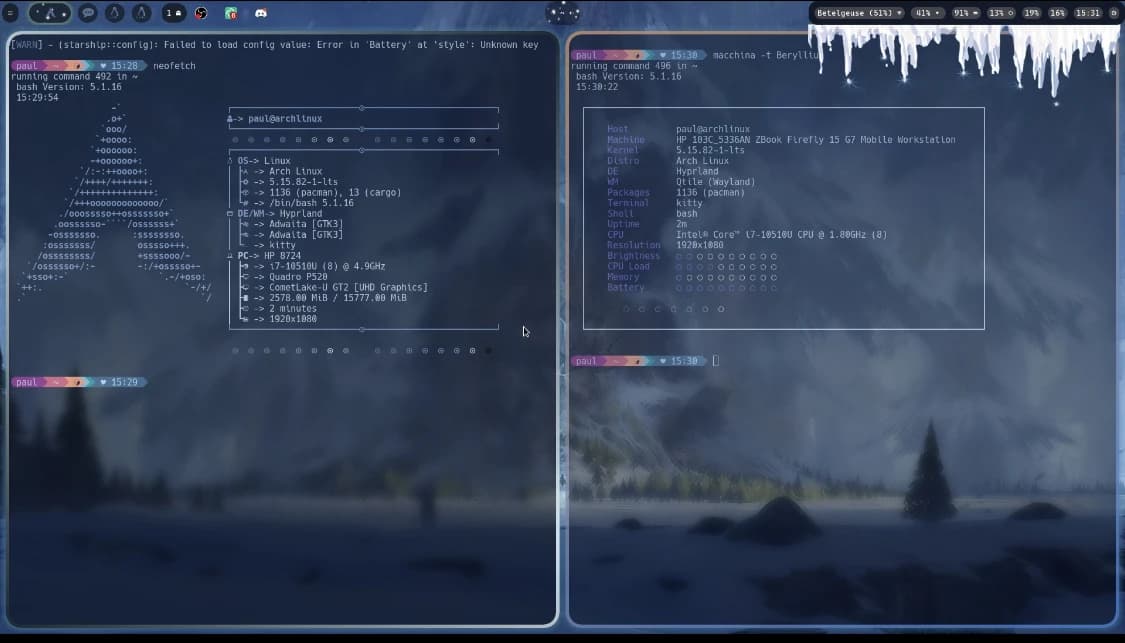Image resolution: width=1125 pixels, height=643 pixels.
Task: Open the chat bubble icon in the bar
Action: 88,13
